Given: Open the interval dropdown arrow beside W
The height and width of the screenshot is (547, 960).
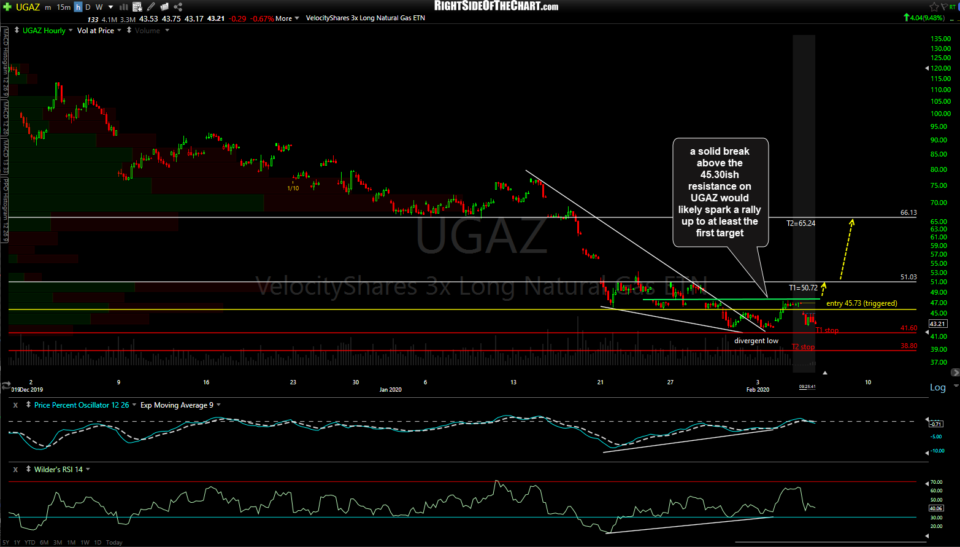Looking at the screenshot, I should click(x=111, y=7).
